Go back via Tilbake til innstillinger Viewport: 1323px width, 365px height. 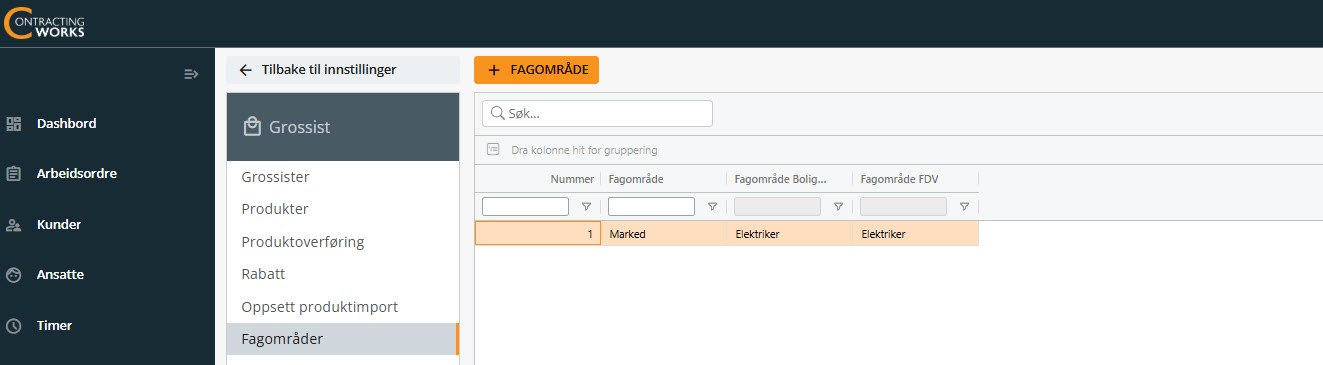(342, 70)
